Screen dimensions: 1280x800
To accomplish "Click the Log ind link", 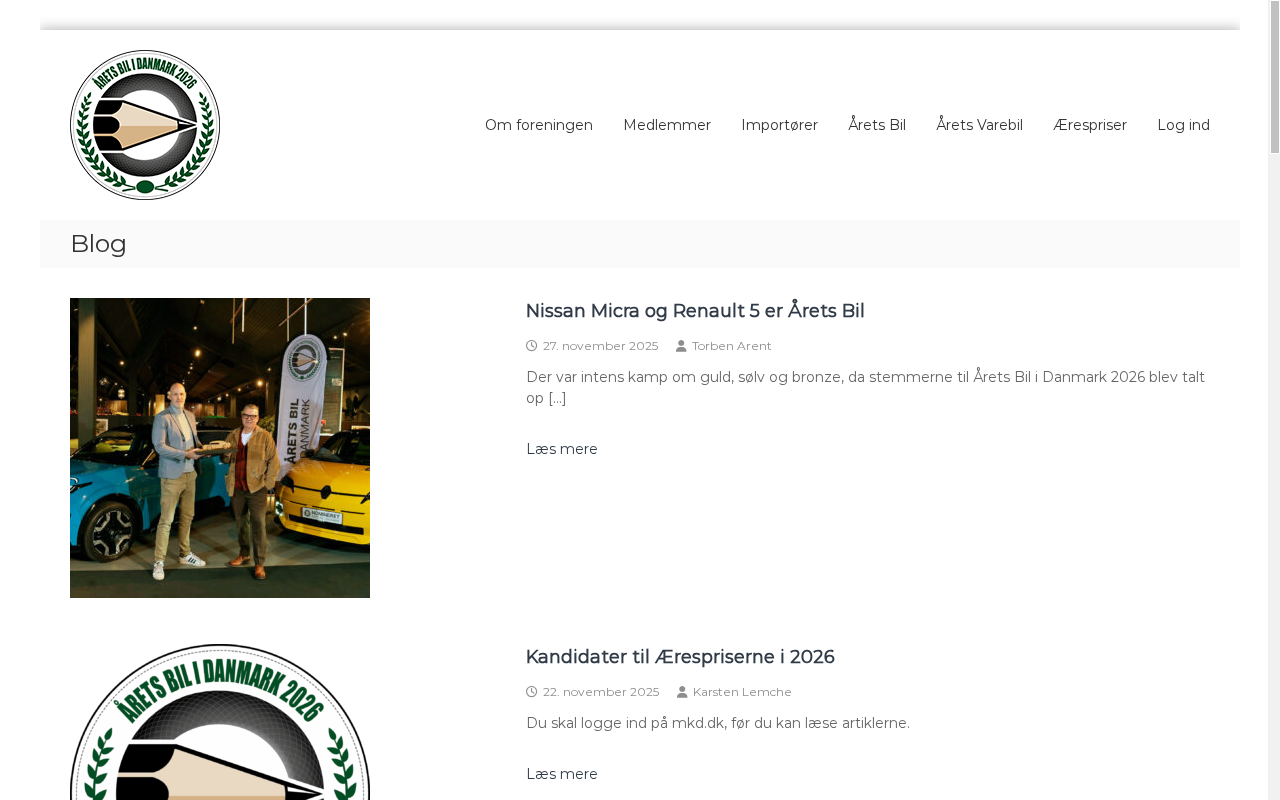I will point(1184,125).
